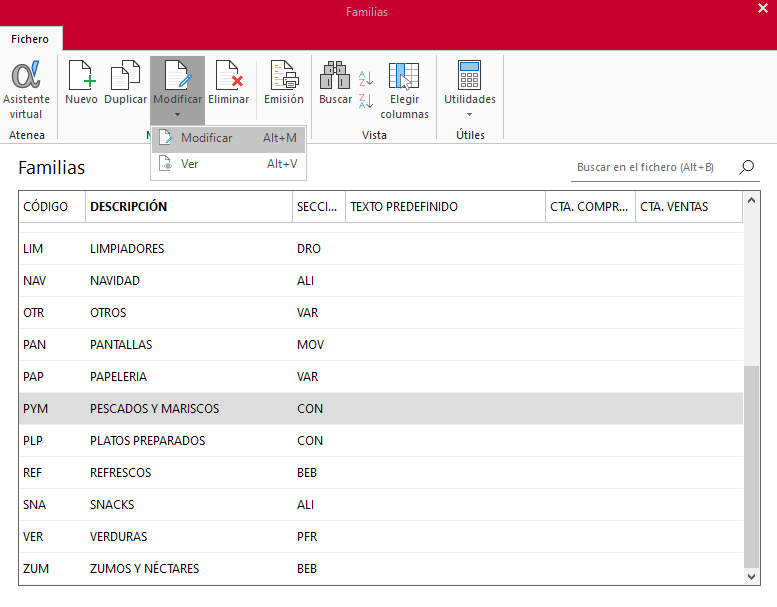Collapse the Modificar dropdown arrow
The width and height of the screenshot is (777, 607).
click(x=177, y=115)
